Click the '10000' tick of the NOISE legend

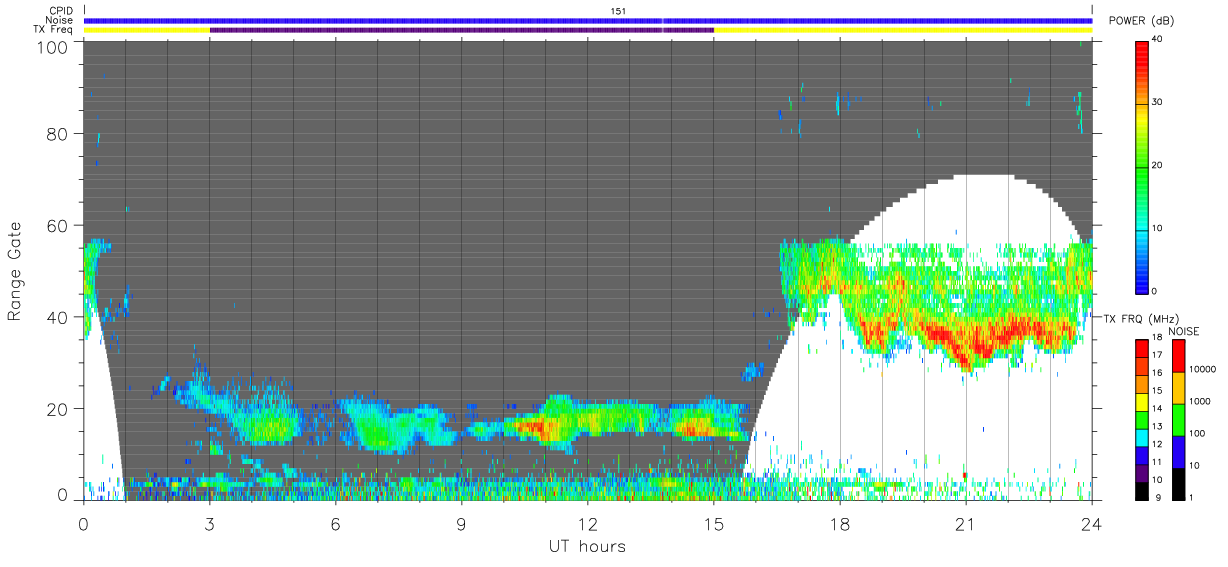click(x=1203, y=370)
